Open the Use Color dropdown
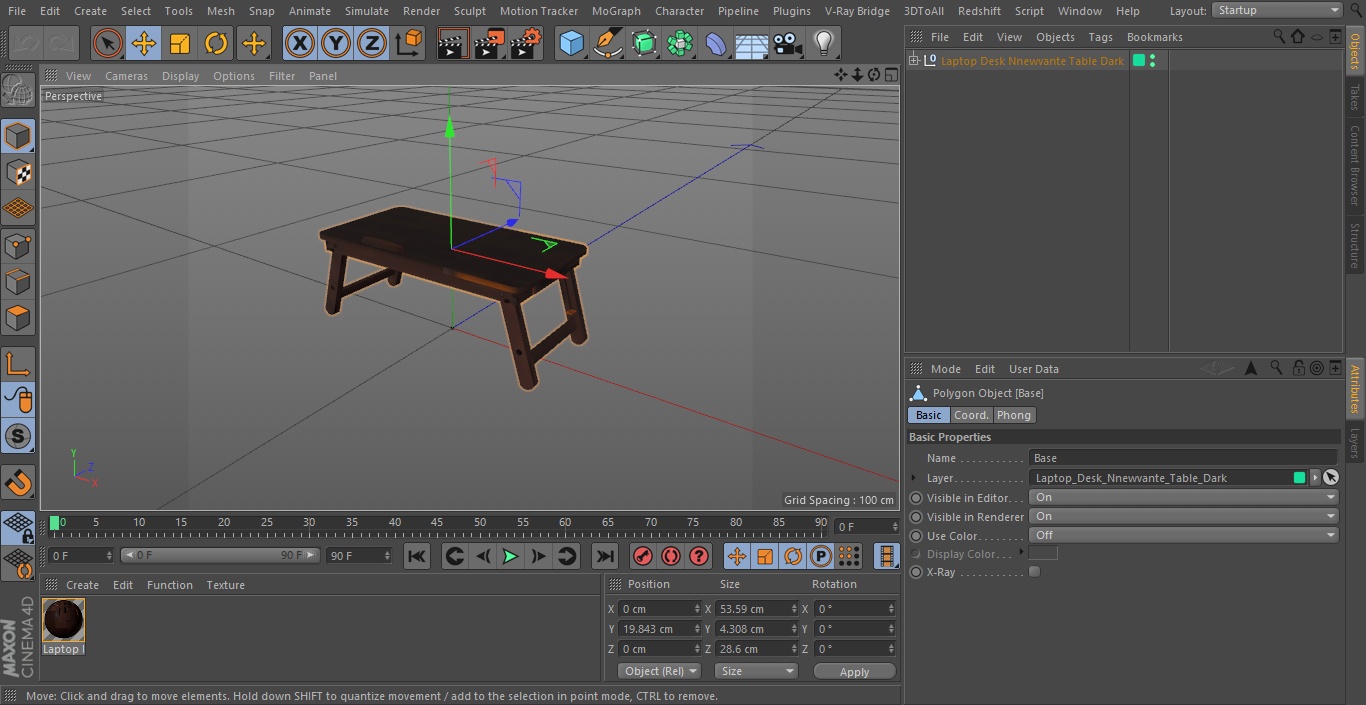 pos(1185,535)
